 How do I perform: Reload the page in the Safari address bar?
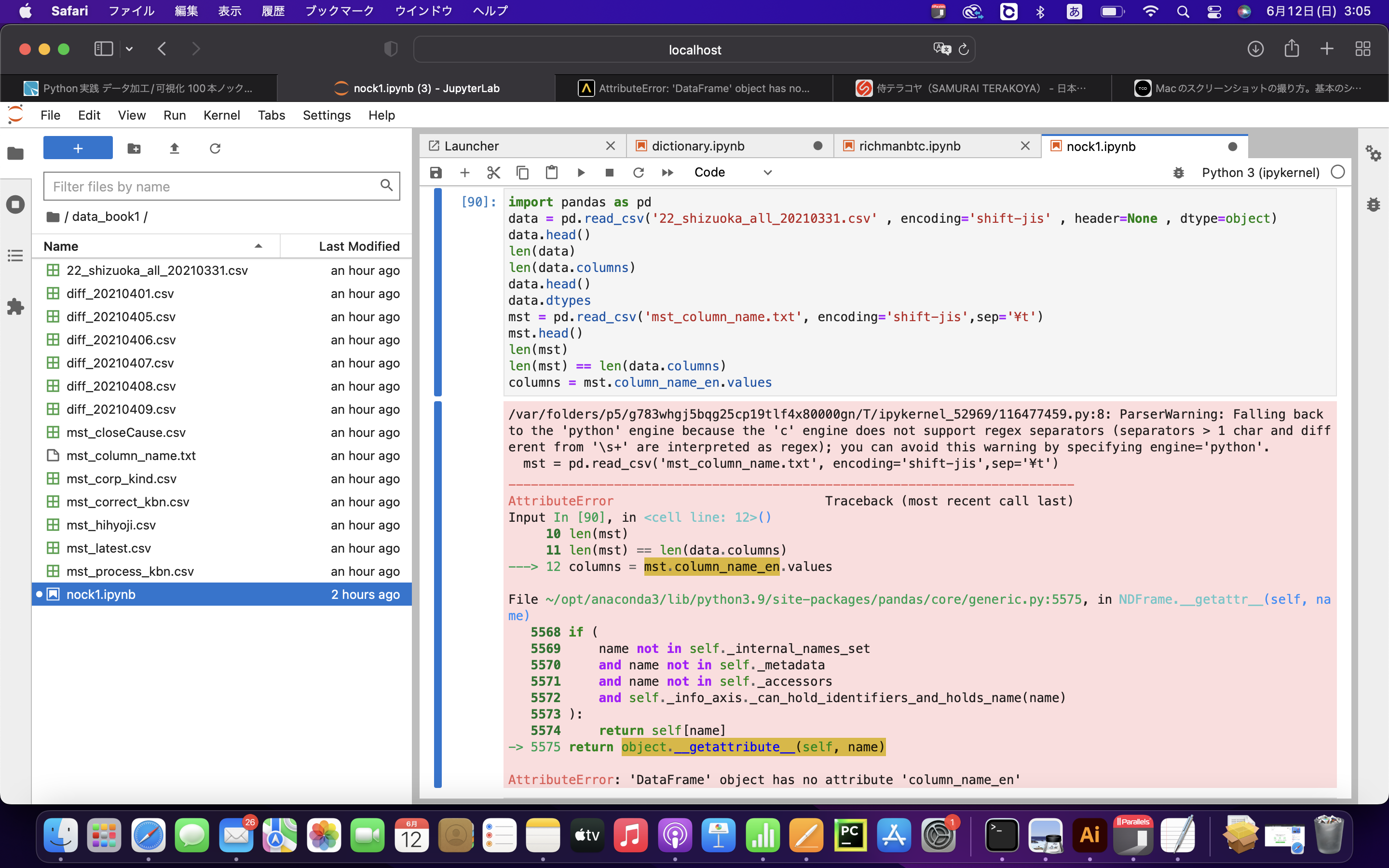pos(964,50)
